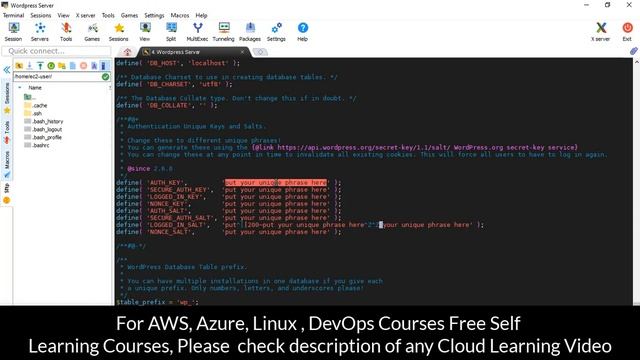This screenshot has width=640, height=360.
Task: Select the .bashrc file
Action: coord(36,145)
